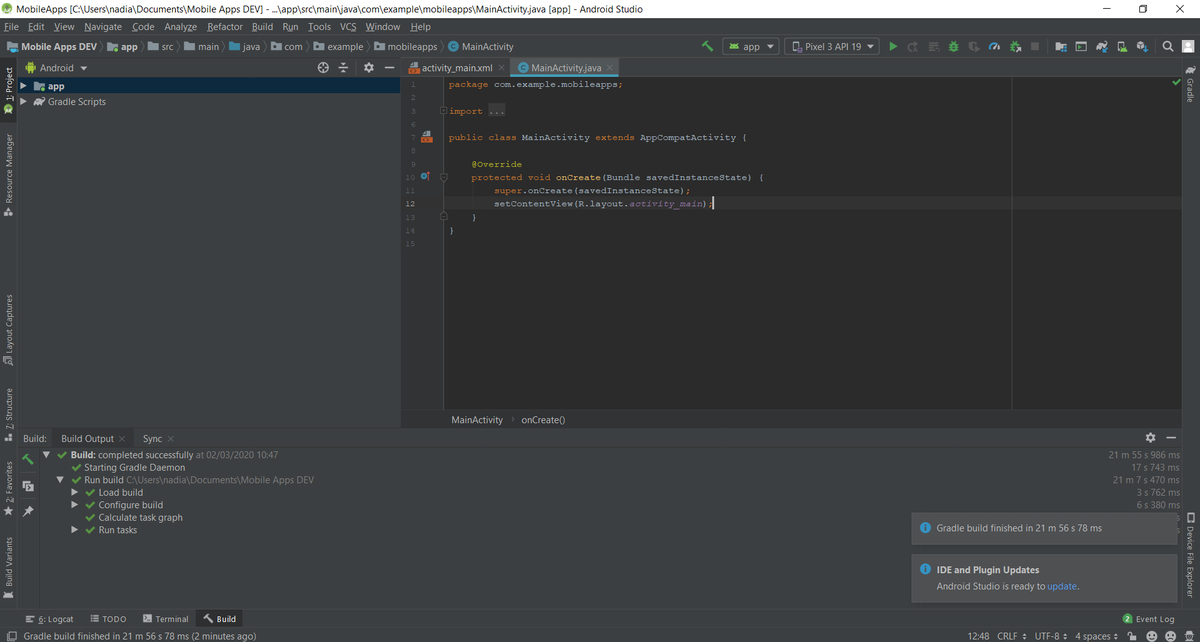Open the Device File Explorer side panel
The height and width of the screenshot is (642, 1200).
tap(1191, 555)
